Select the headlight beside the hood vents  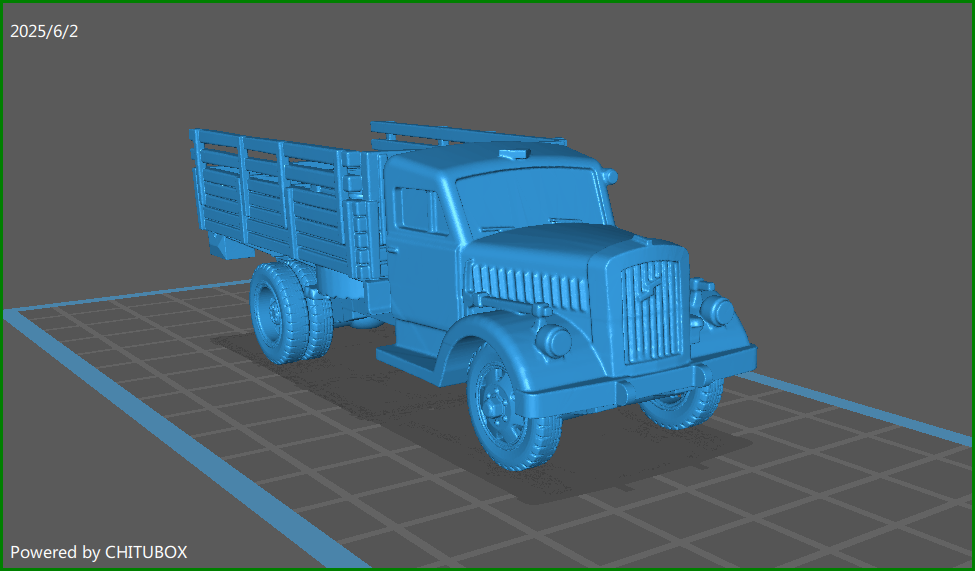point(552,341)
